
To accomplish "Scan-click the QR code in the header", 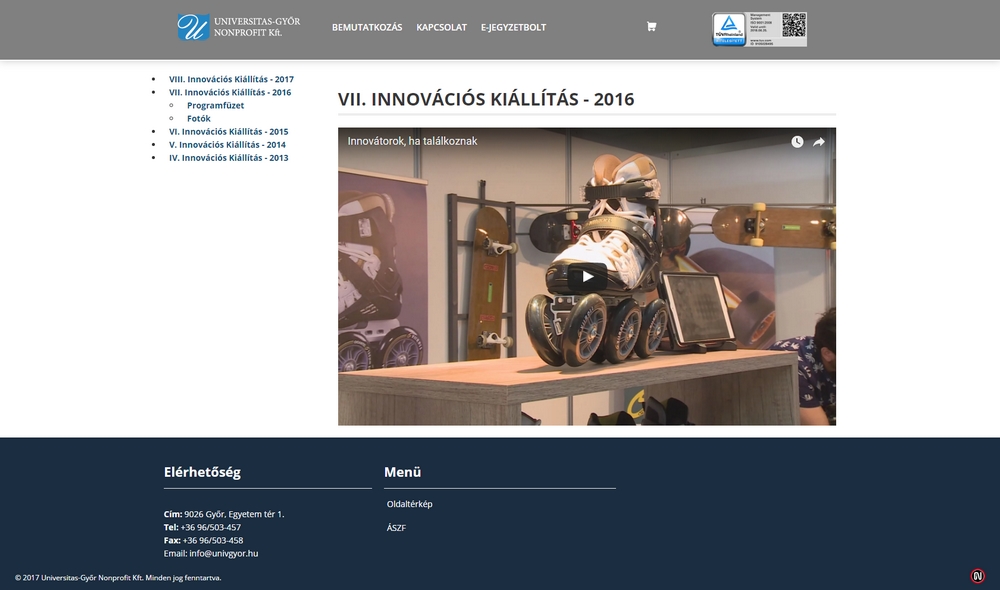I will tap(793, 24).
